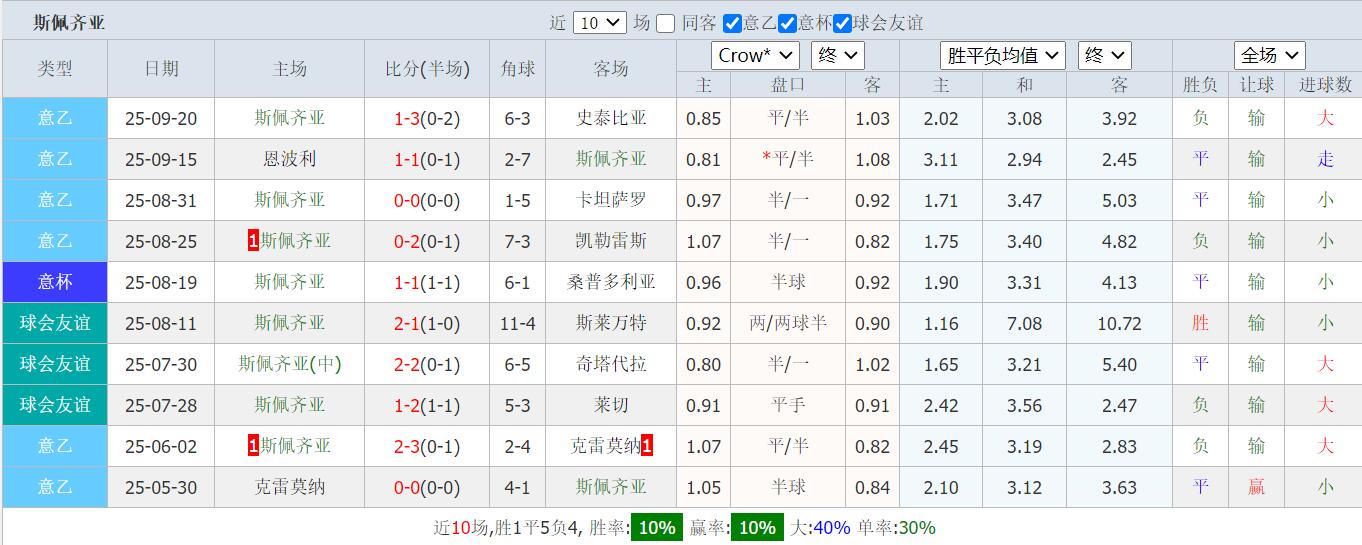The image size is (1362, 545).
Task: Click the 角球 column header
Action: 518,69
